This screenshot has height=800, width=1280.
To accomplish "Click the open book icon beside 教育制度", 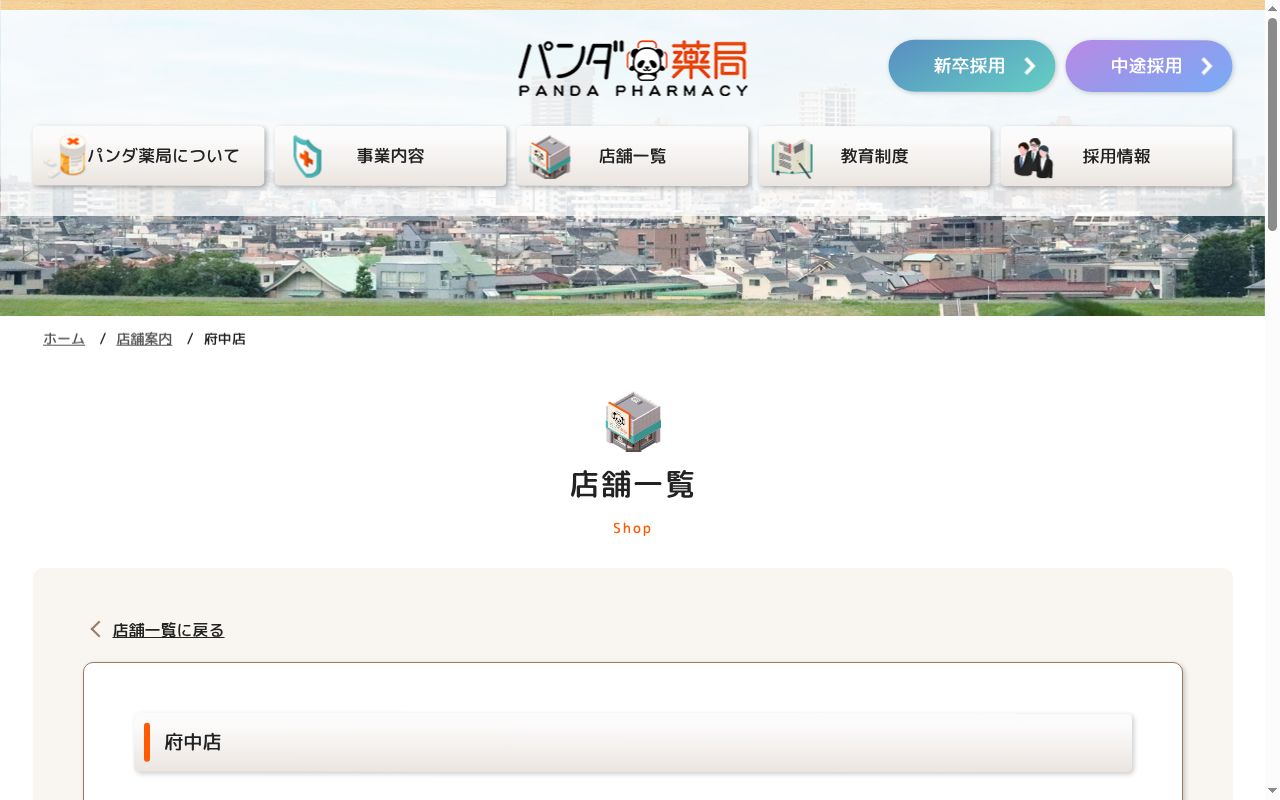I will pos(791,158).
